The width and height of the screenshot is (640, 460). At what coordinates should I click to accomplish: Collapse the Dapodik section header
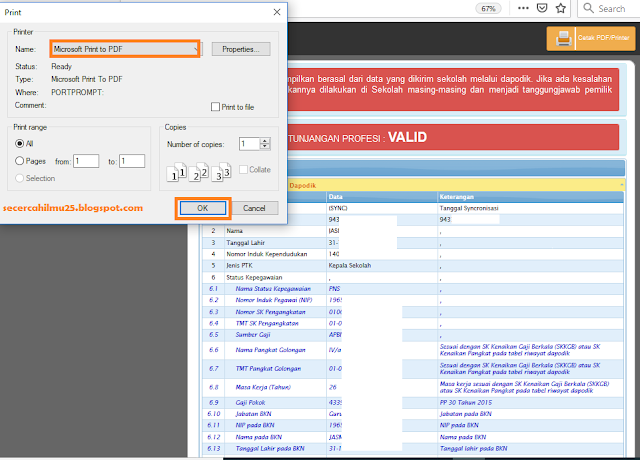[622, 185]
